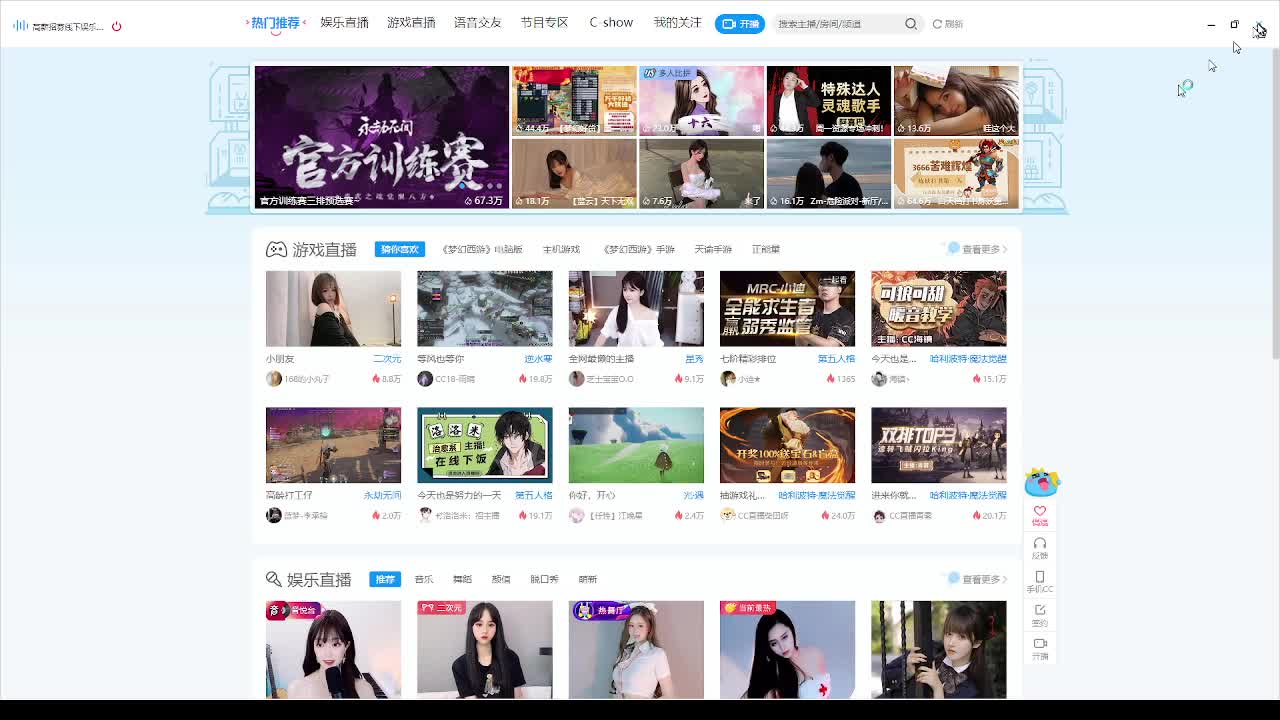This screenshot has height=720, width=1280.
Task: Open the 你好，开心 stream thumbnail
Action: click(636, 445)
